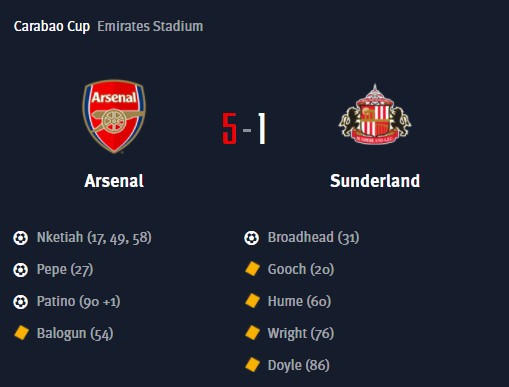
Task: Click the yellow card icon beside Gooch
Action: point(252,269)
